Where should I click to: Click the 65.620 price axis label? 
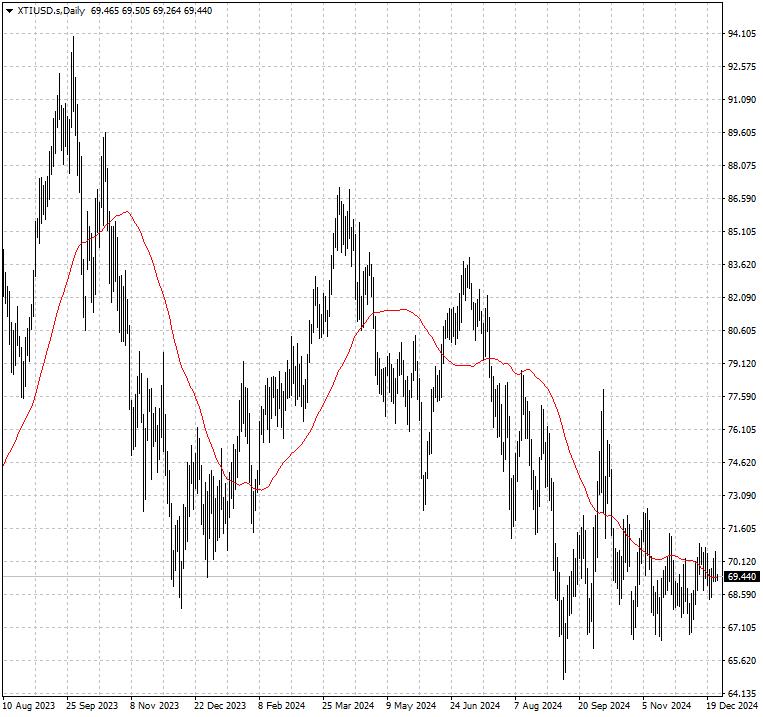coord(742,661)
